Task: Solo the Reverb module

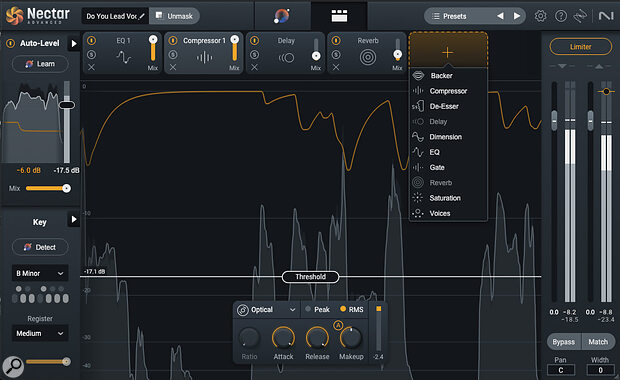Action: coord(336,55)
